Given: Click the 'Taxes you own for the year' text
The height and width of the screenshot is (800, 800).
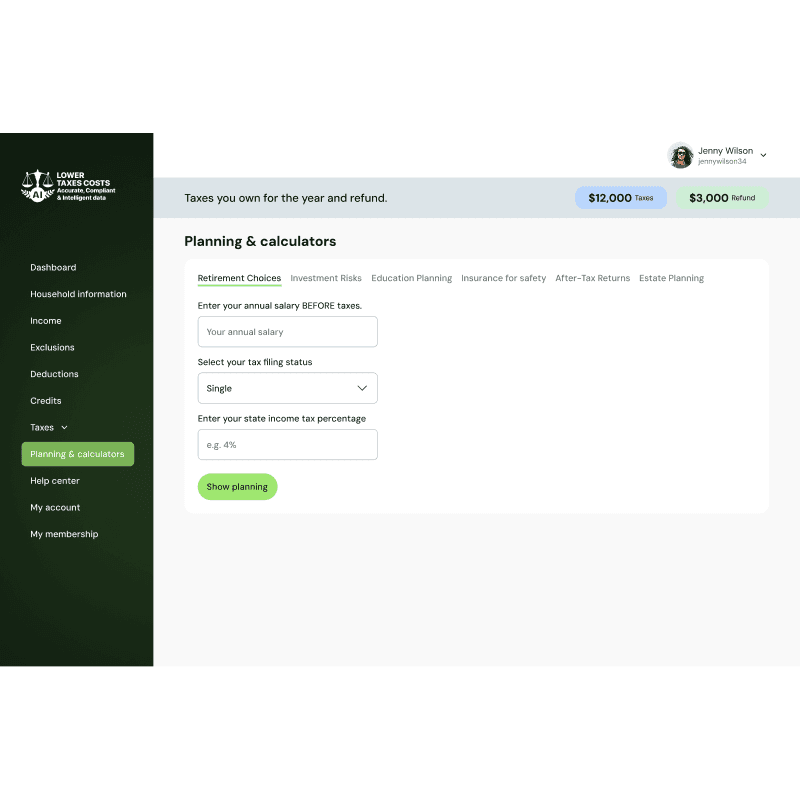Looking at the screenshot, I should [x=286, y=198].
